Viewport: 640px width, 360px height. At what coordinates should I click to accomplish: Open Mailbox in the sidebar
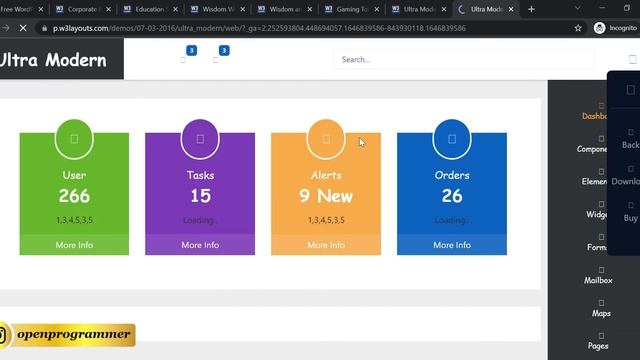[x=598, y=280]
